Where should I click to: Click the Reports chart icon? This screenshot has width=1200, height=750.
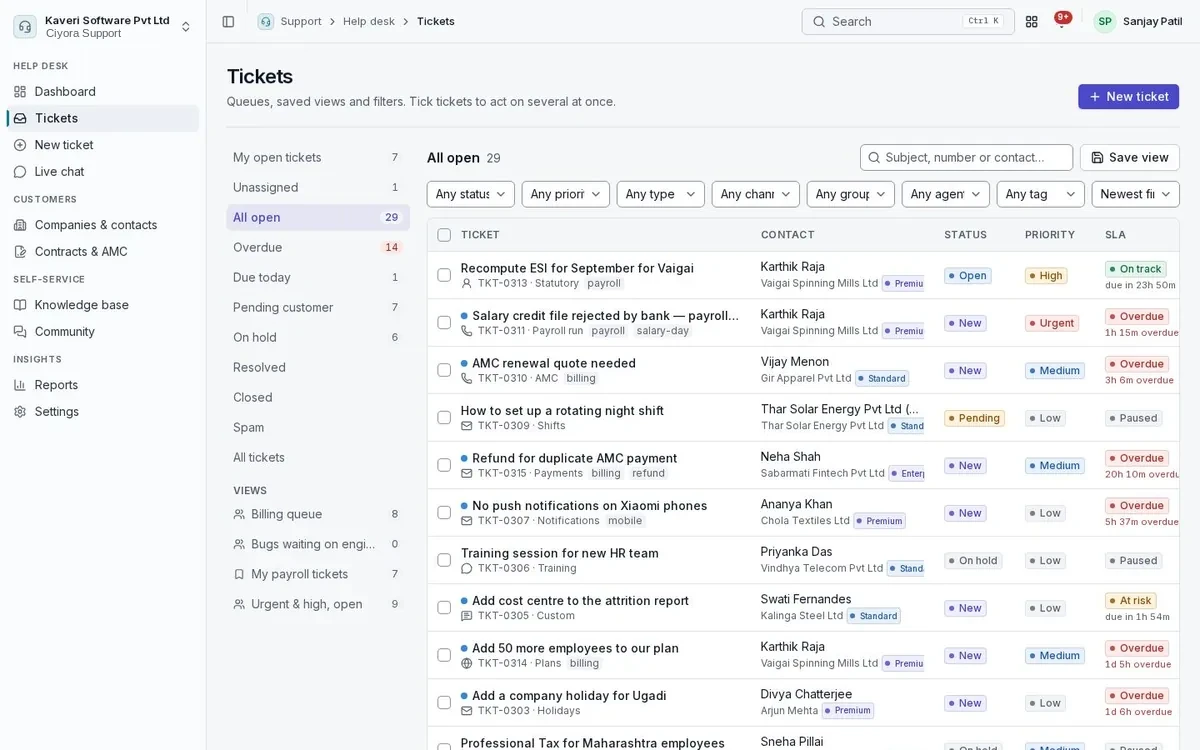click(20, 385)
